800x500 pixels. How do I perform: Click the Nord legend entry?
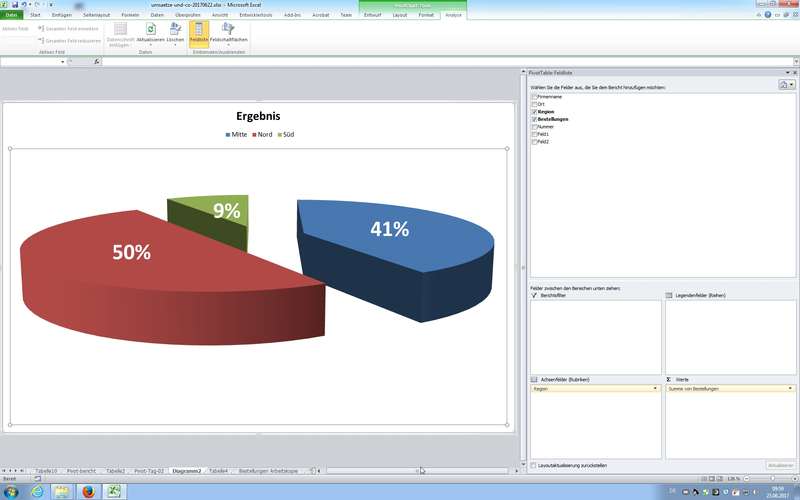tap(262, 135)
